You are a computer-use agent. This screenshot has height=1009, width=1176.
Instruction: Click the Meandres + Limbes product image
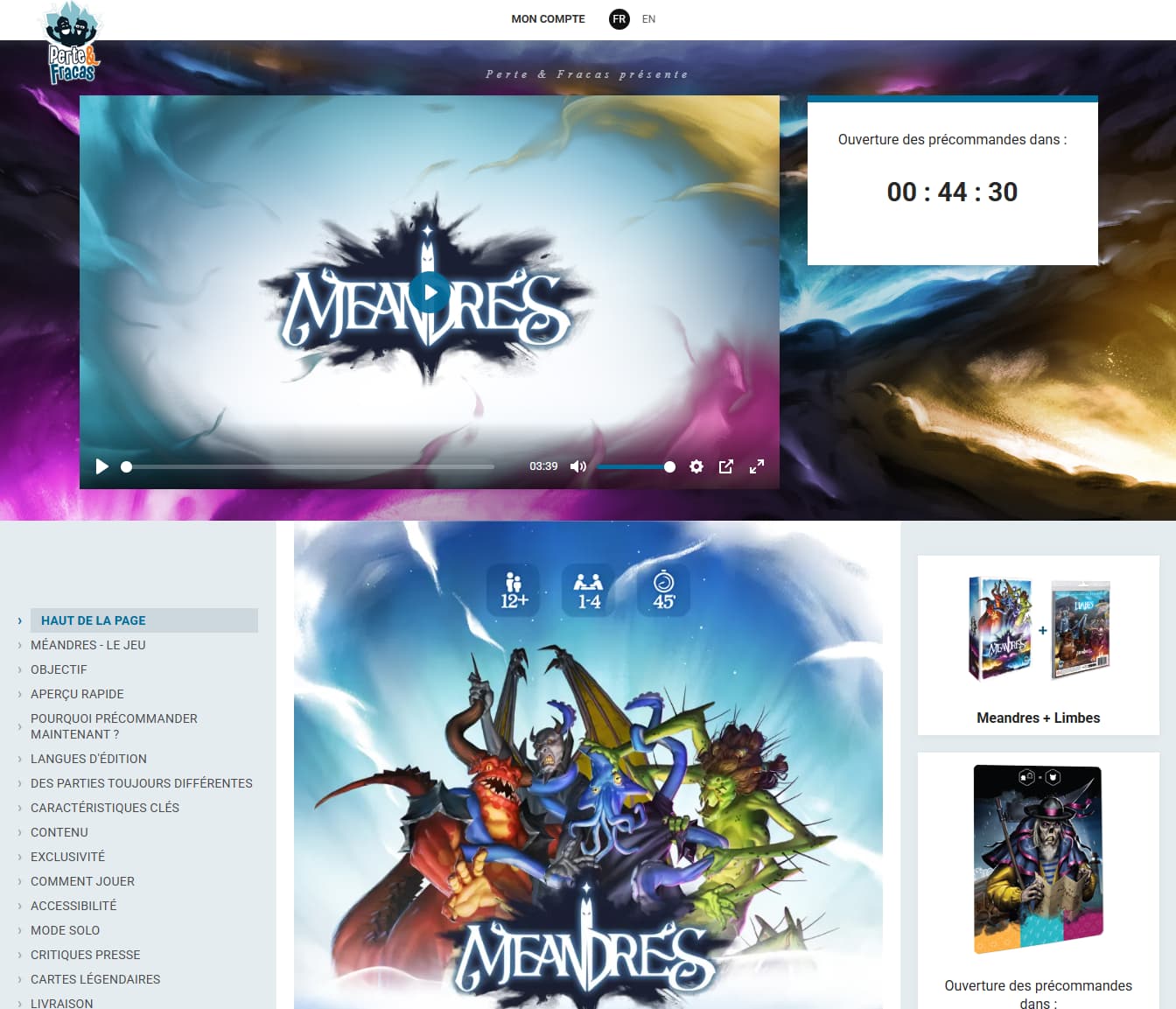[1039, 629]
